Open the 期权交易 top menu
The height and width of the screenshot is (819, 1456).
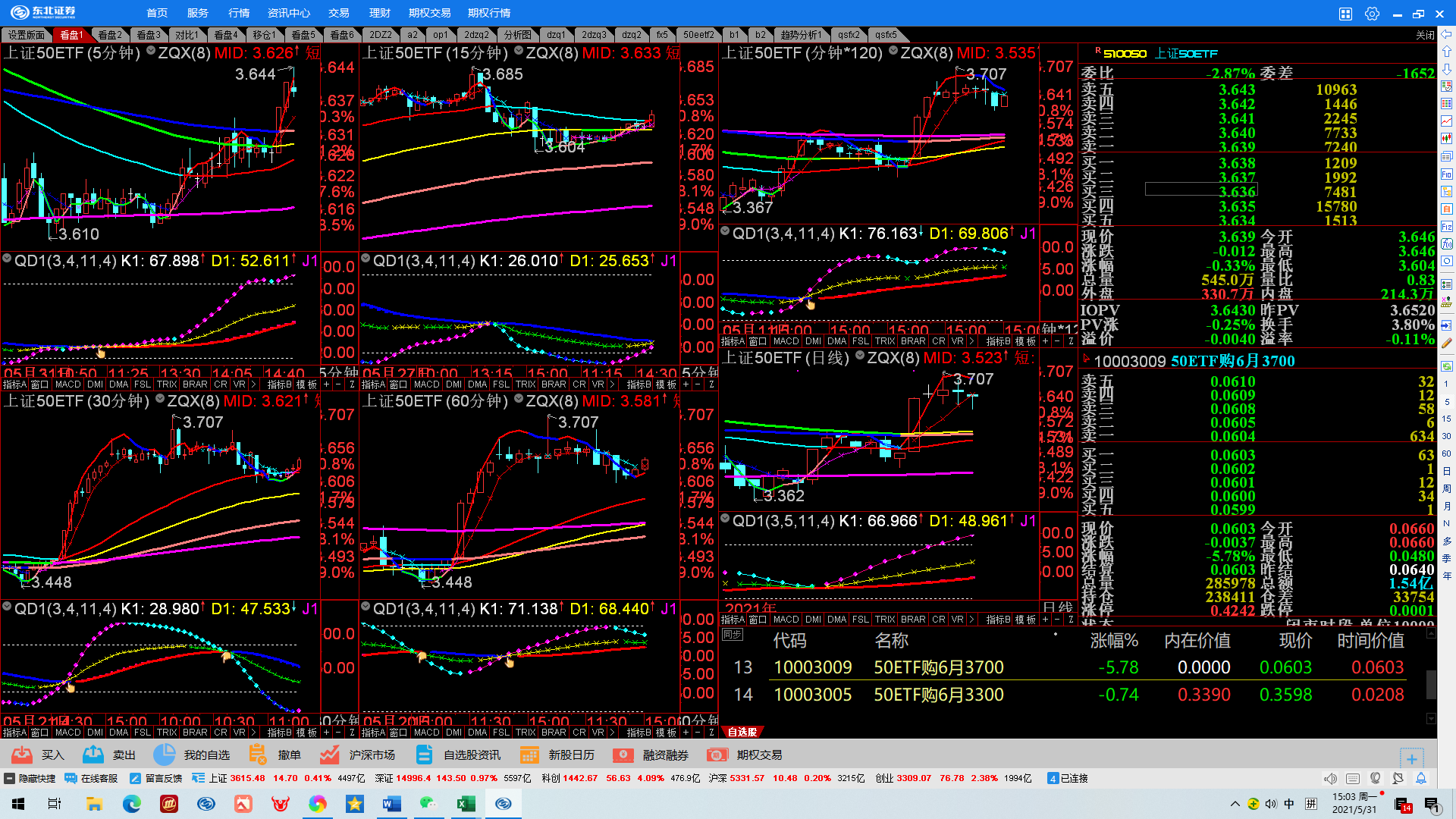429,13
